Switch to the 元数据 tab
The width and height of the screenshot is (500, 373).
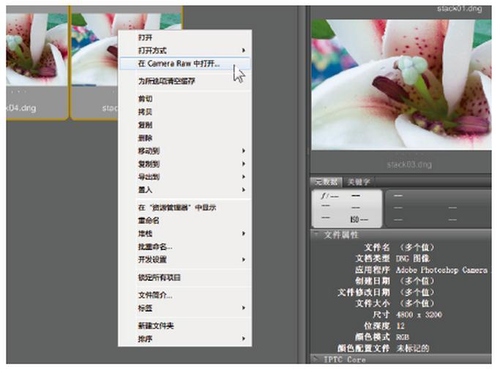pos(326,182)
